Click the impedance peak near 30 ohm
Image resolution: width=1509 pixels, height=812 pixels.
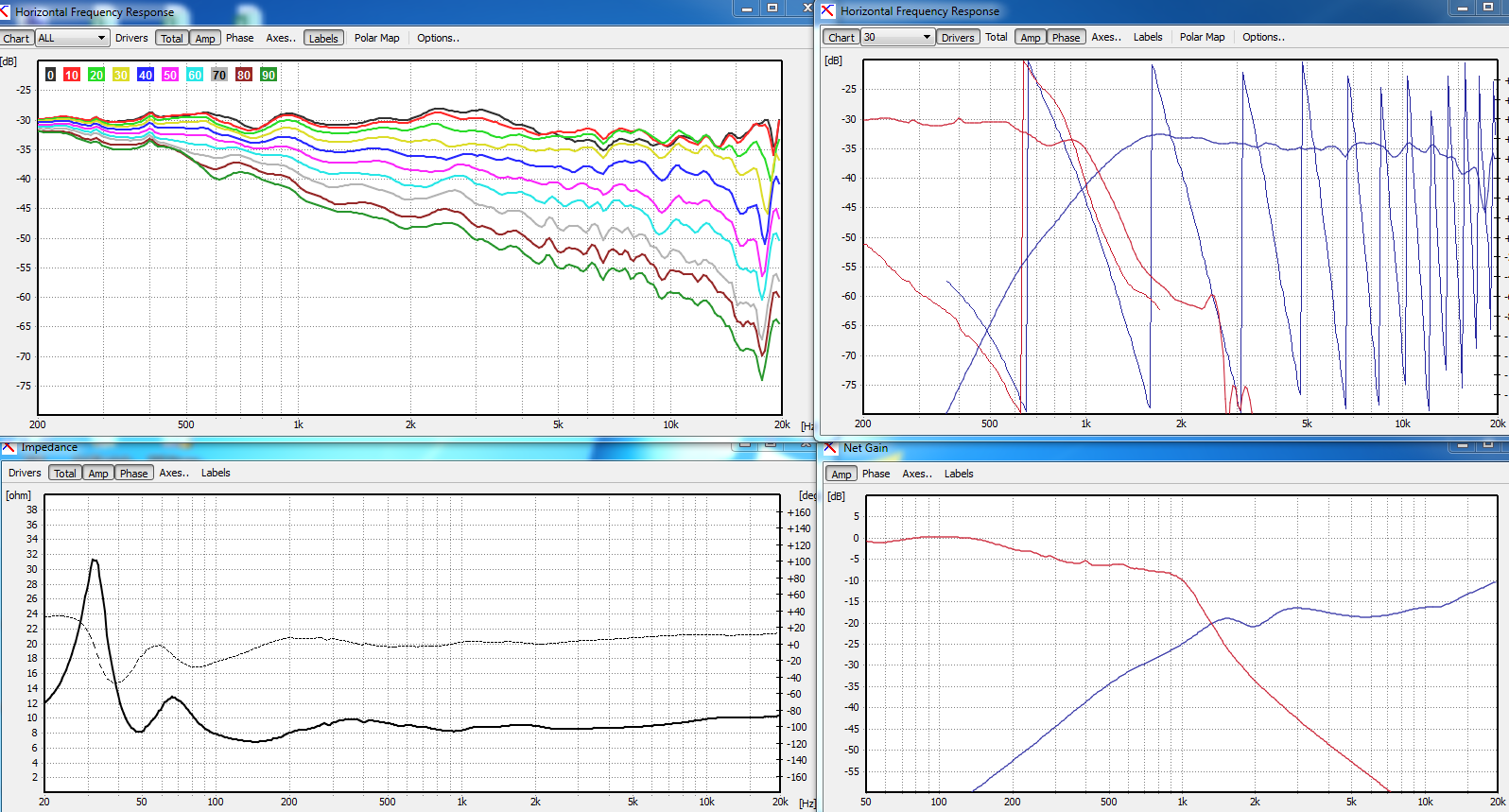click(x=94, y=561)
